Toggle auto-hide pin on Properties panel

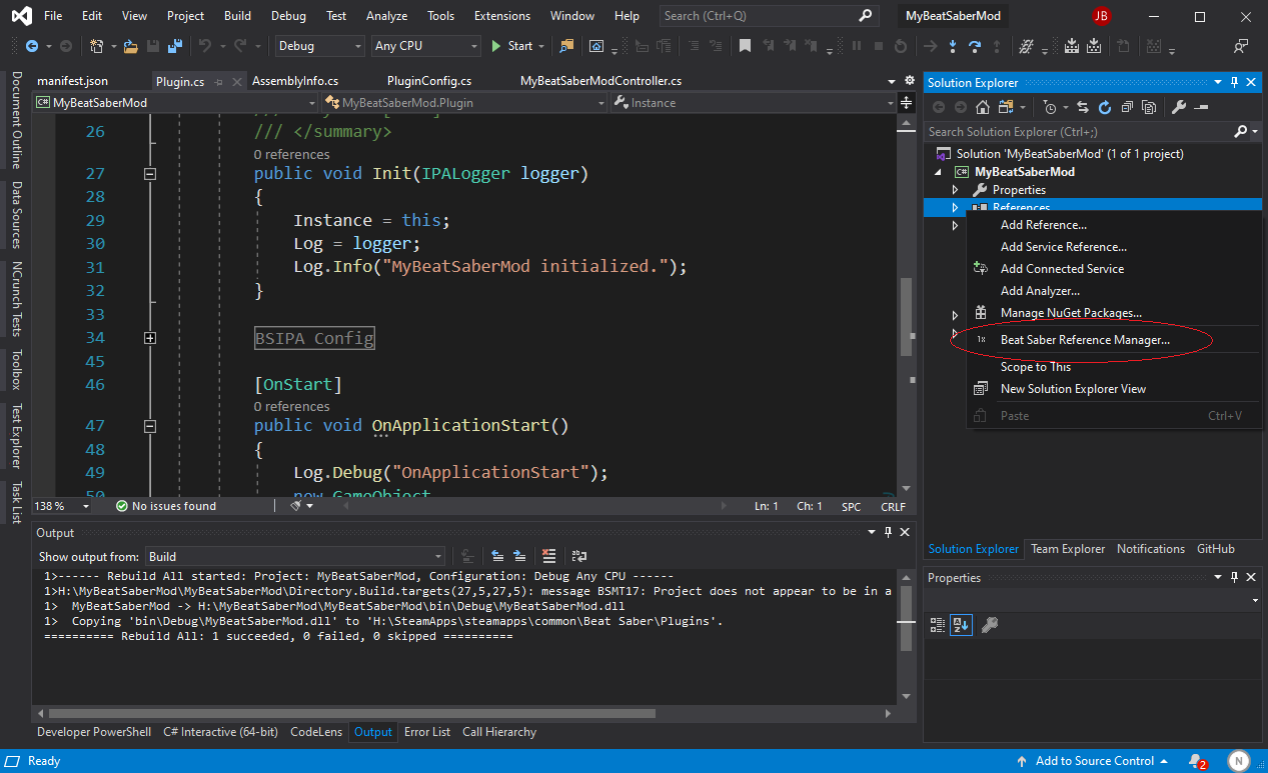coord(1235,578)
